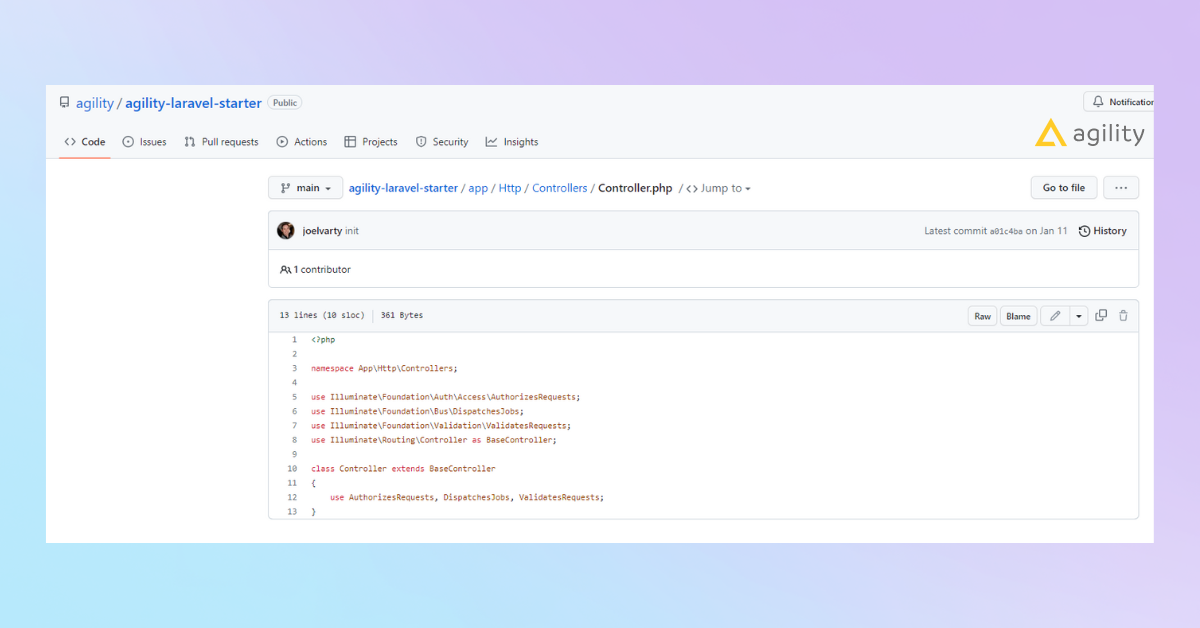
Task: Click line number 10 in code
Action: [x=292, y=468]
